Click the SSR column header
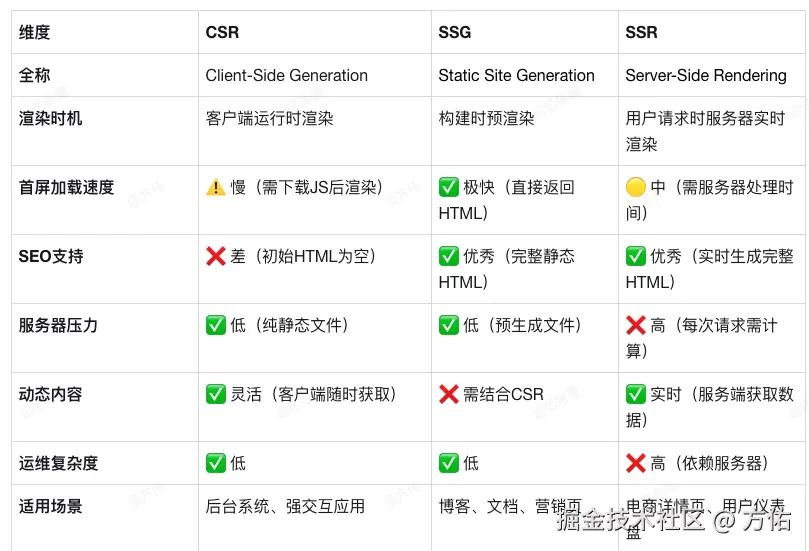Screen dimensions: 809x551 pyautogui.click(x=642, y=32)
